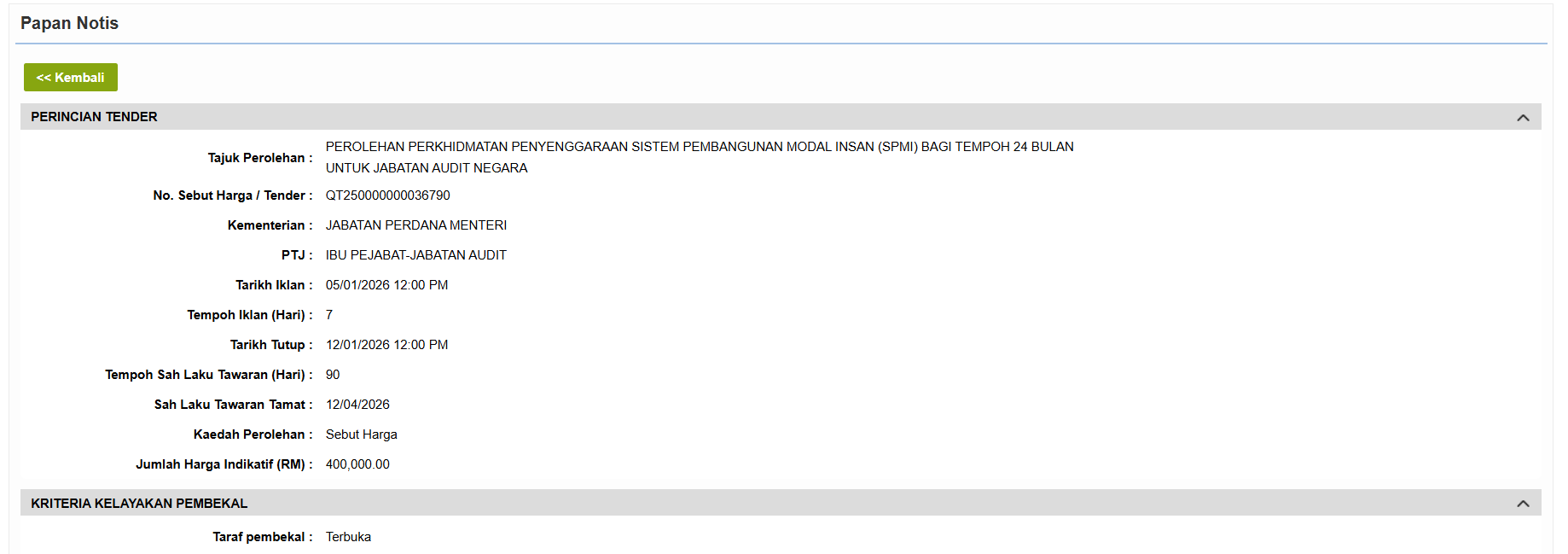
Task: Click the offer validity end date 12/04/2026
Action: point(357,405)
